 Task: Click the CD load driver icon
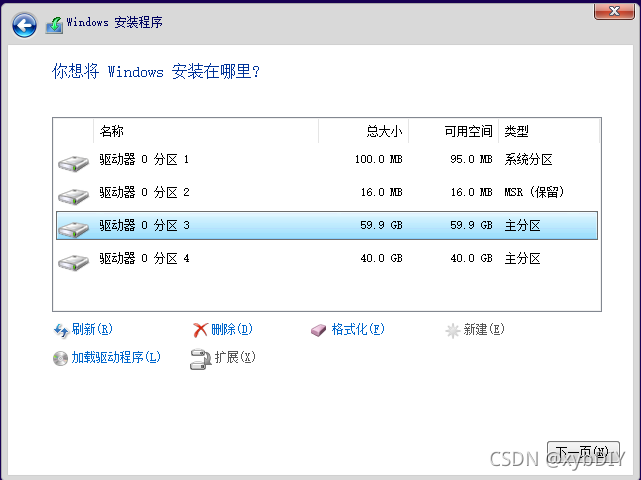tap(61, 359)
